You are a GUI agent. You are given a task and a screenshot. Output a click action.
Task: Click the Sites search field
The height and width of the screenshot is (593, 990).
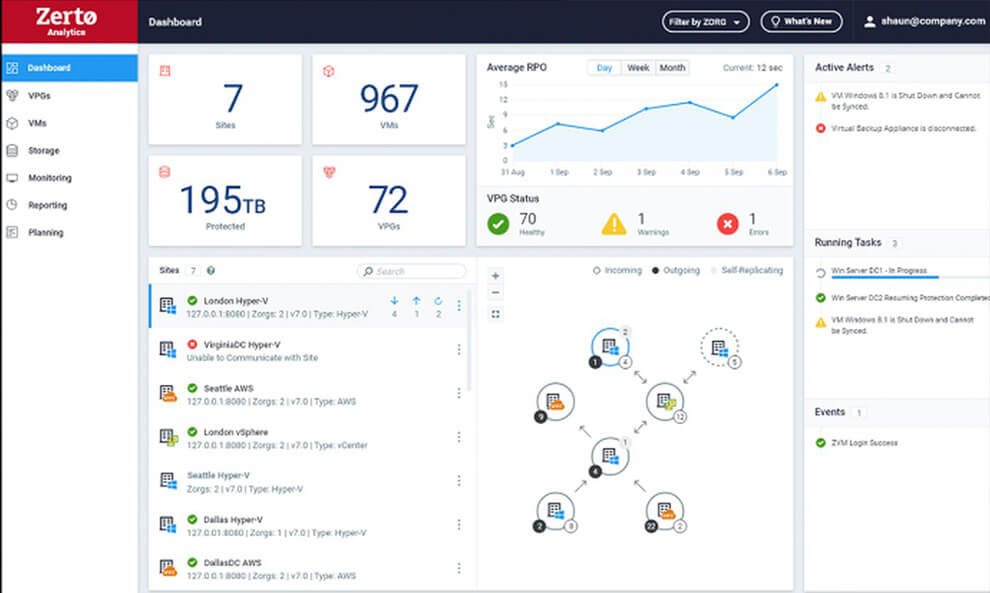point(410,270)
